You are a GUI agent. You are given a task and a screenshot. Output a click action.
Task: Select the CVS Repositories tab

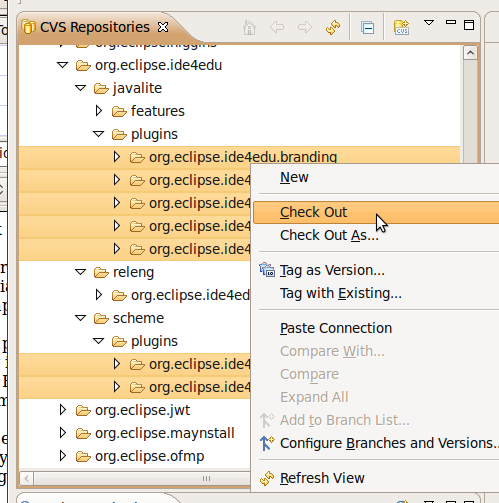(x=95, y=27)
